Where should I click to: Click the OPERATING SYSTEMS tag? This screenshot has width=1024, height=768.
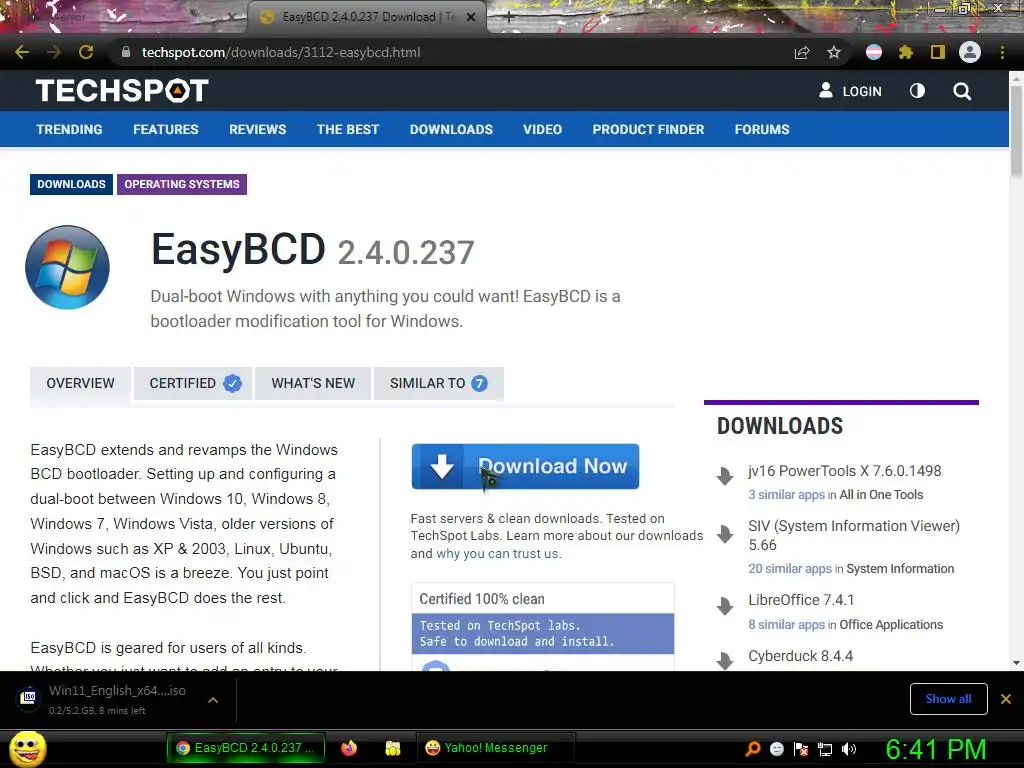pyautogui.click(x=182, y=184)
